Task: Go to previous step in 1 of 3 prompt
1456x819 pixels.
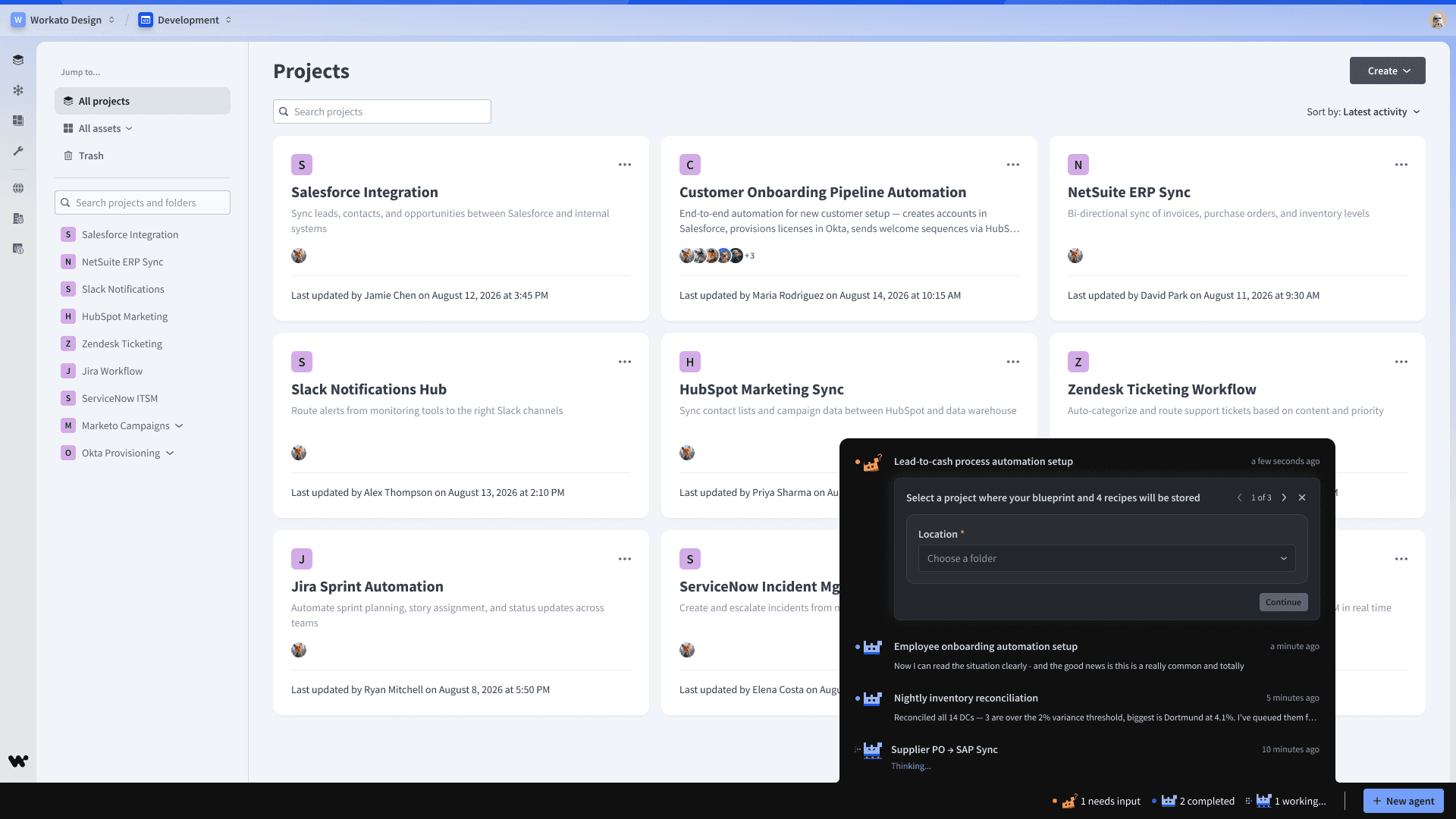Action: pos(1240,497)
